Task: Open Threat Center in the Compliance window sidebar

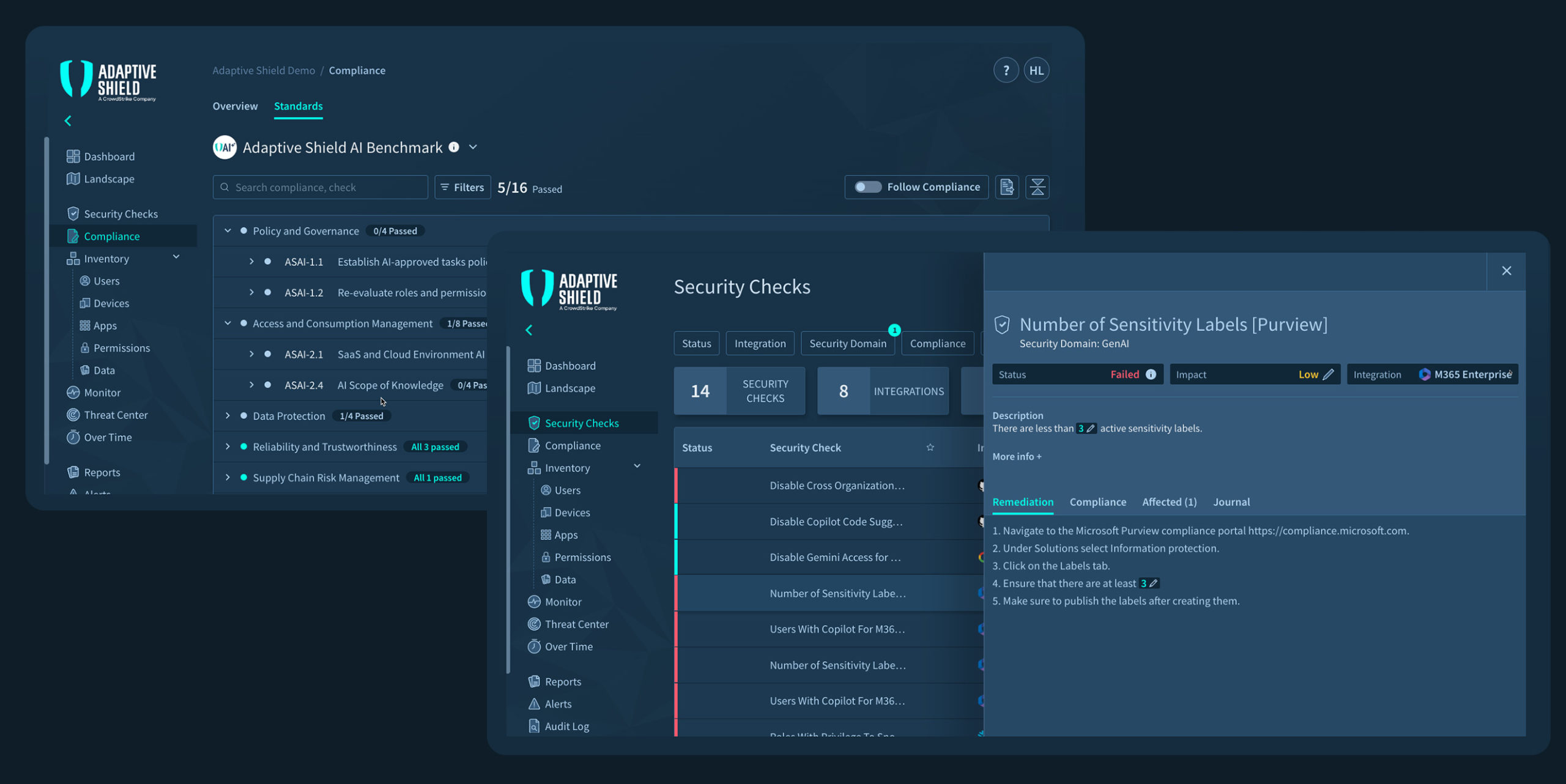Action: click(108, 415)
